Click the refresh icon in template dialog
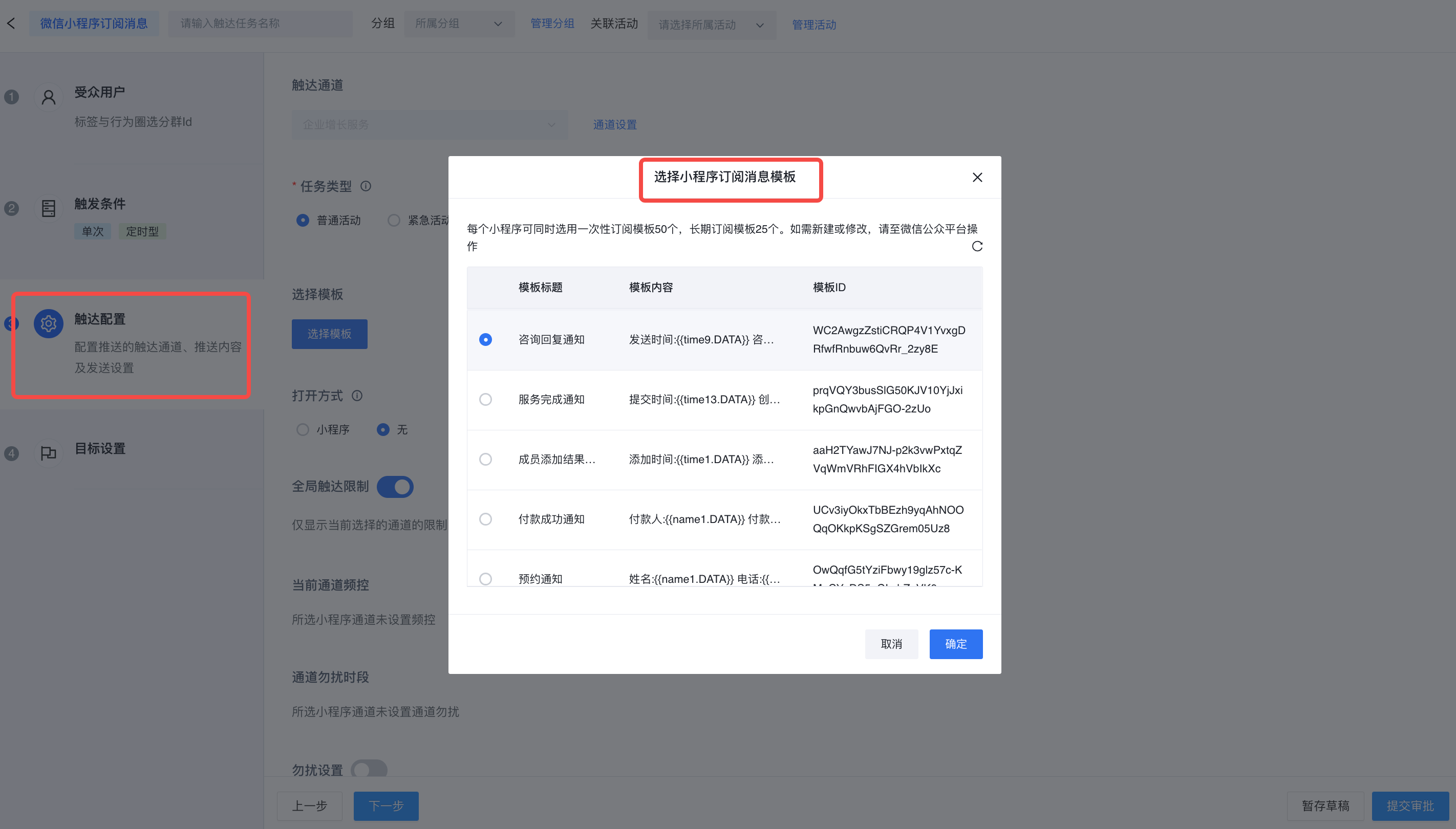 pos(977,246)
